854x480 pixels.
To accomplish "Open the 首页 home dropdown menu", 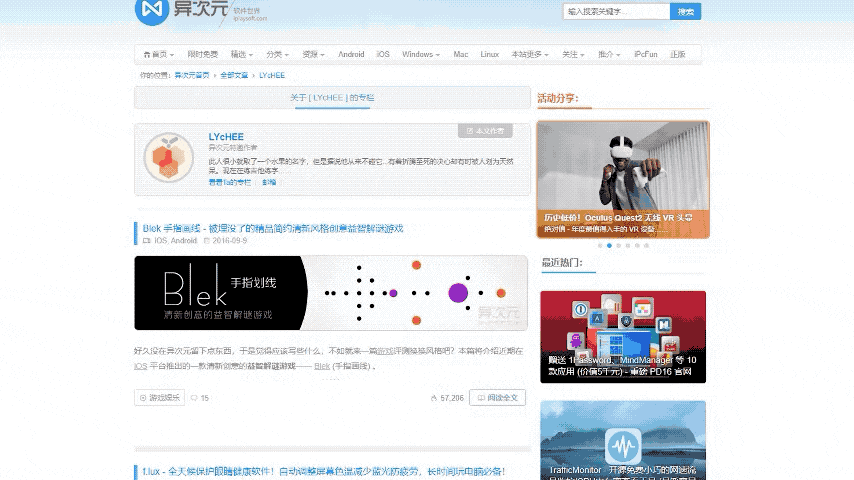I will (158, 54).
